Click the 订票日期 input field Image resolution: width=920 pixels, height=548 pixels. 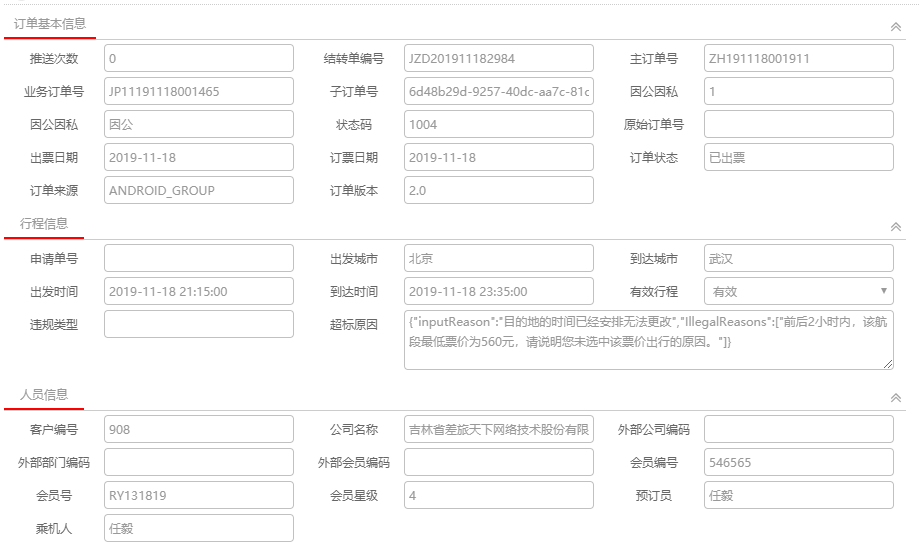[499, 157]
